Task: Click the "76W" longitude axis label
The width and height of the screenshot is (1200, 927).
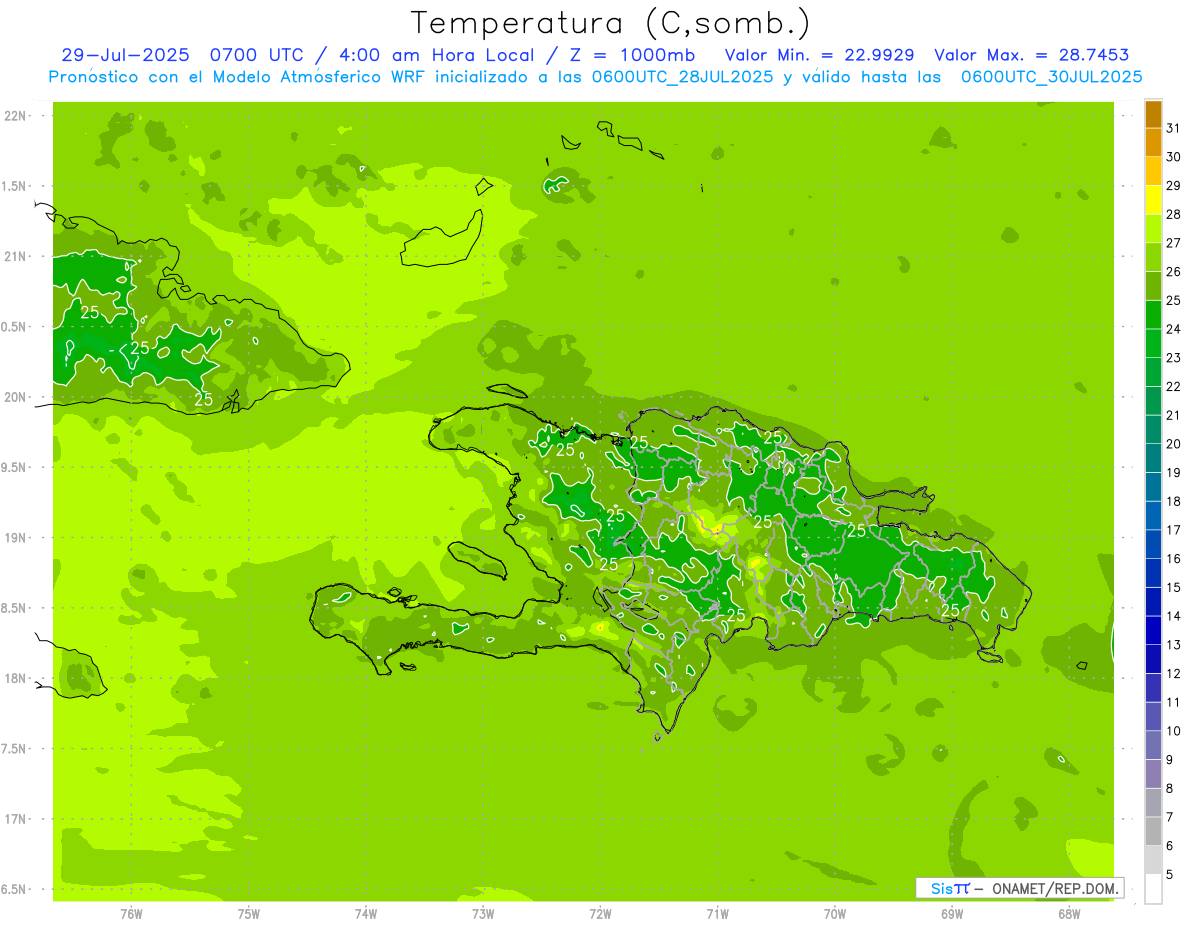Action: (131, 914)
